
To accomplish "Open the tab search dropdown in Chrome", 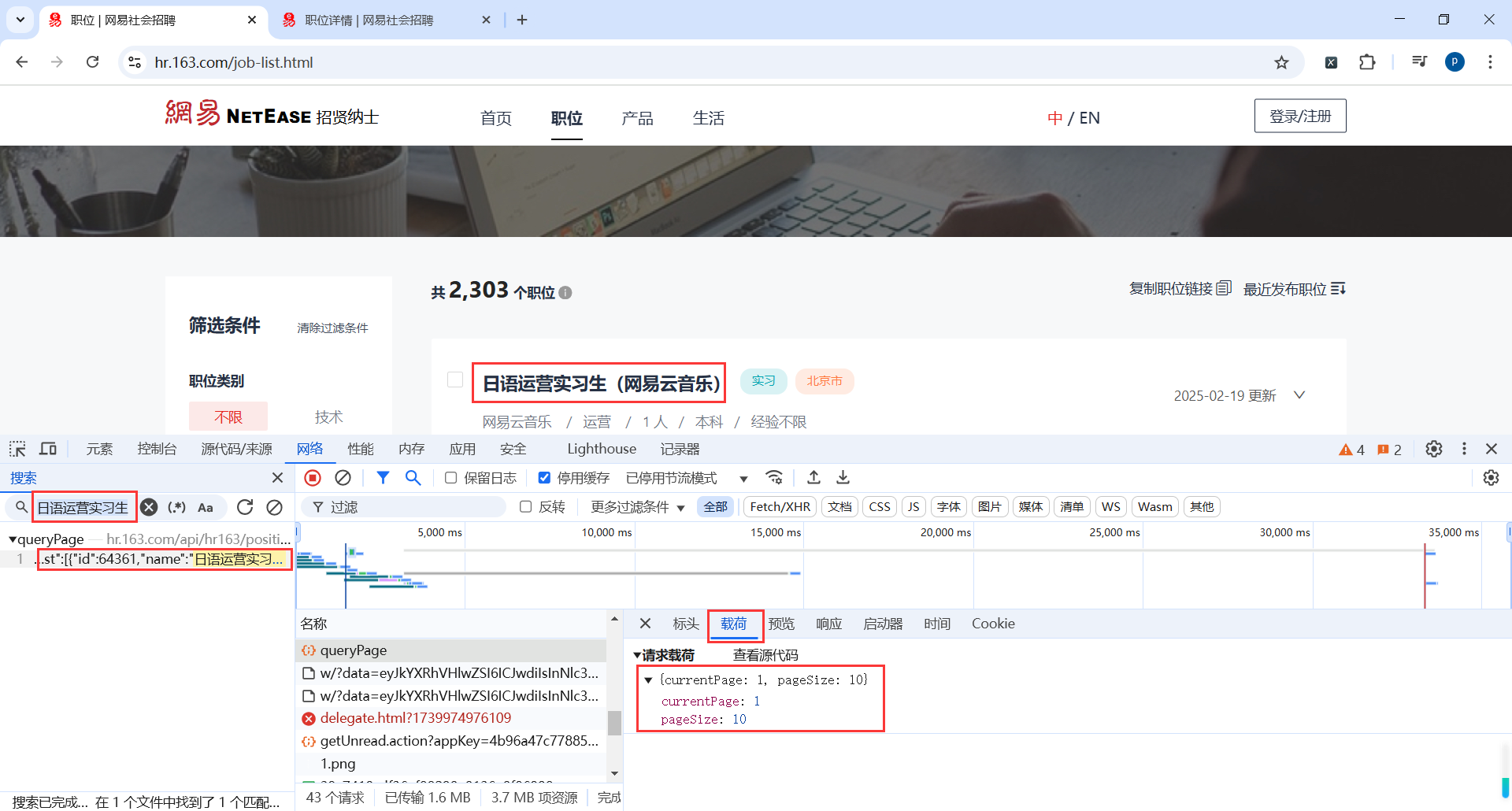I will click(x=20, y=20).
